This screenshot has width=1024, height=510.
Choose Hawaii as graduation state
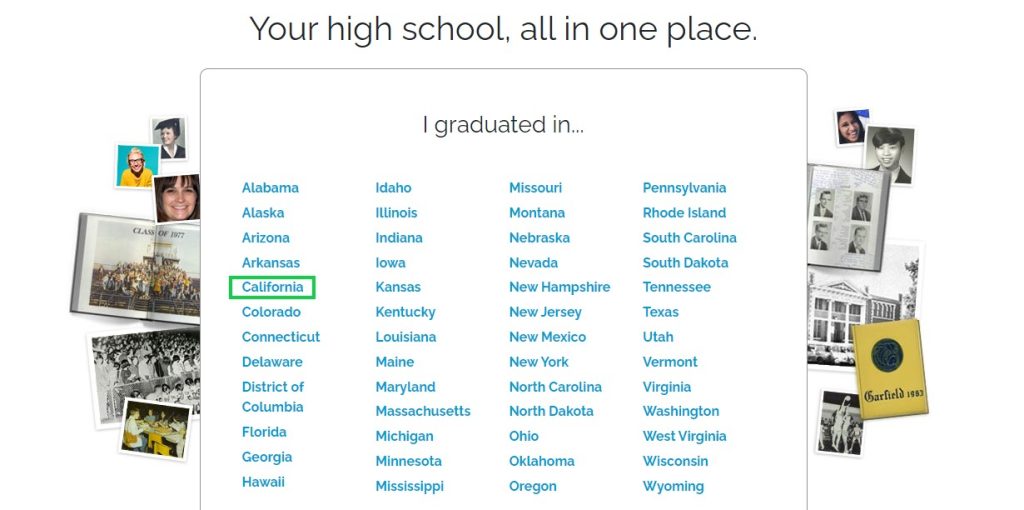pos(263,482)
